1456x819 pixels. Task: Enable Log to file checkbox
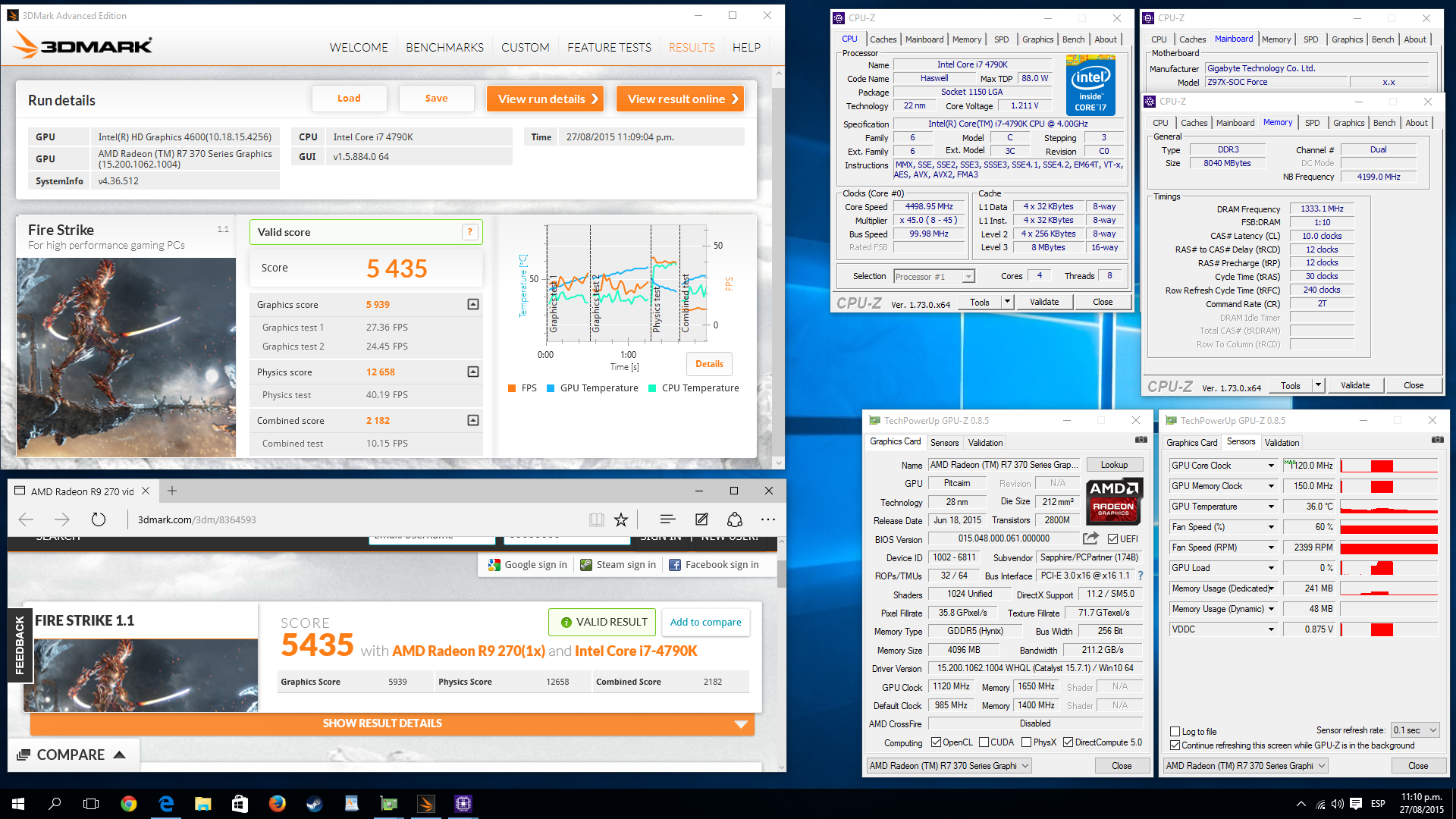pos(1175,732)
